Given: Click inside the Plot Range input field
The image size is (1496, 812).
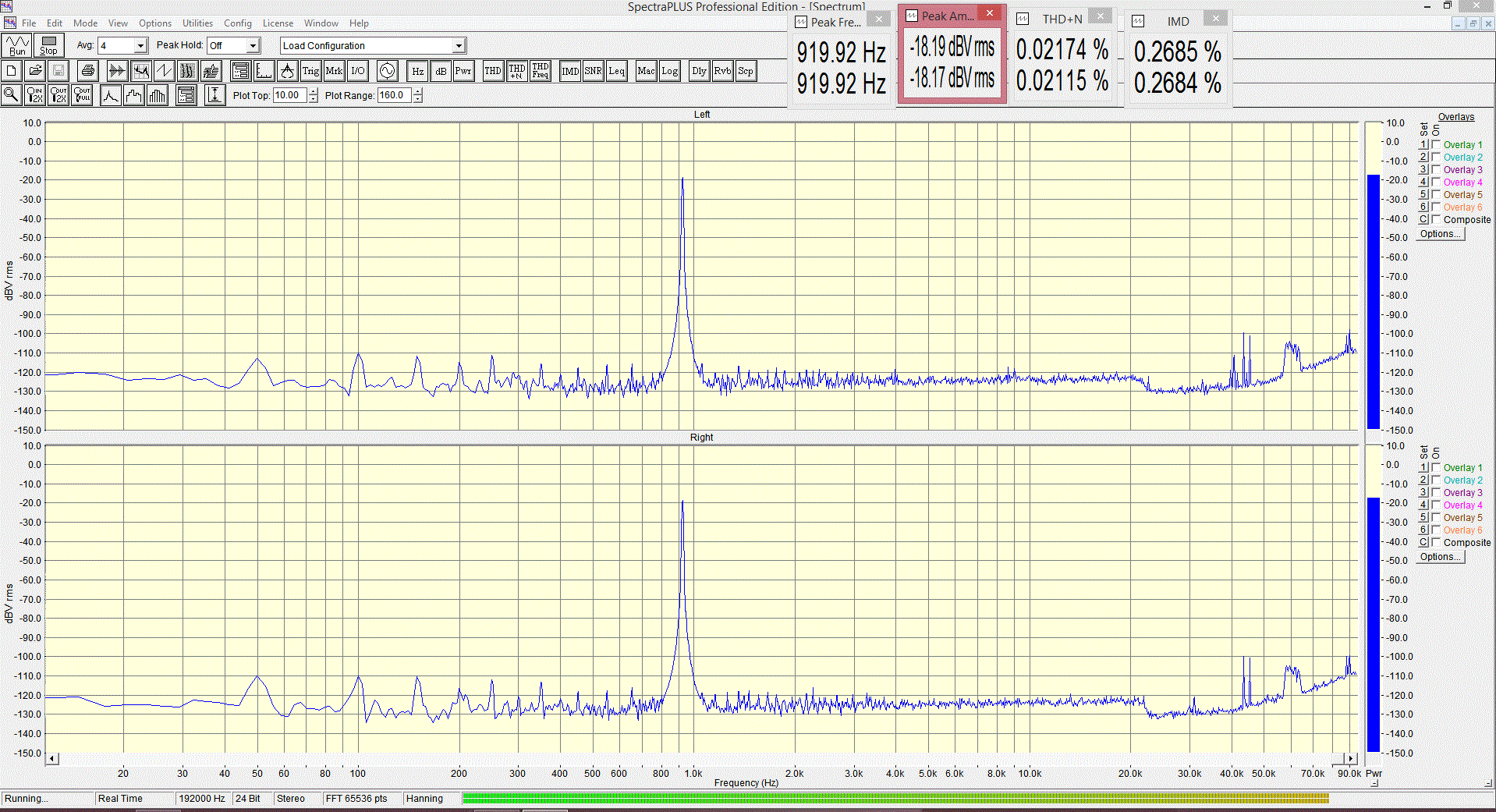Looking at the screenshot, I should point(395,95).
